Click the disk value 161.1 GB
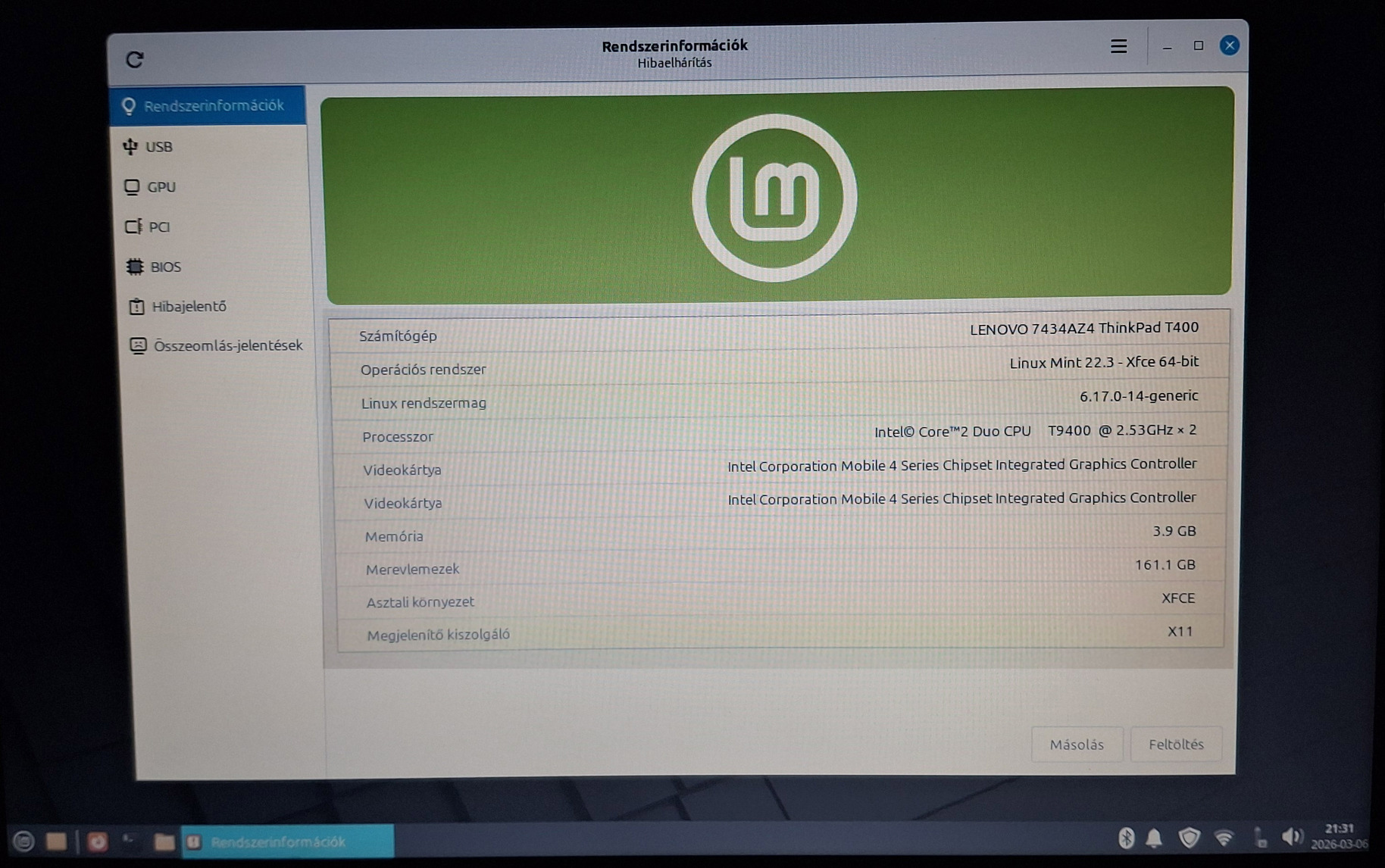1385x868 pixels. (x=1165, y=564)
